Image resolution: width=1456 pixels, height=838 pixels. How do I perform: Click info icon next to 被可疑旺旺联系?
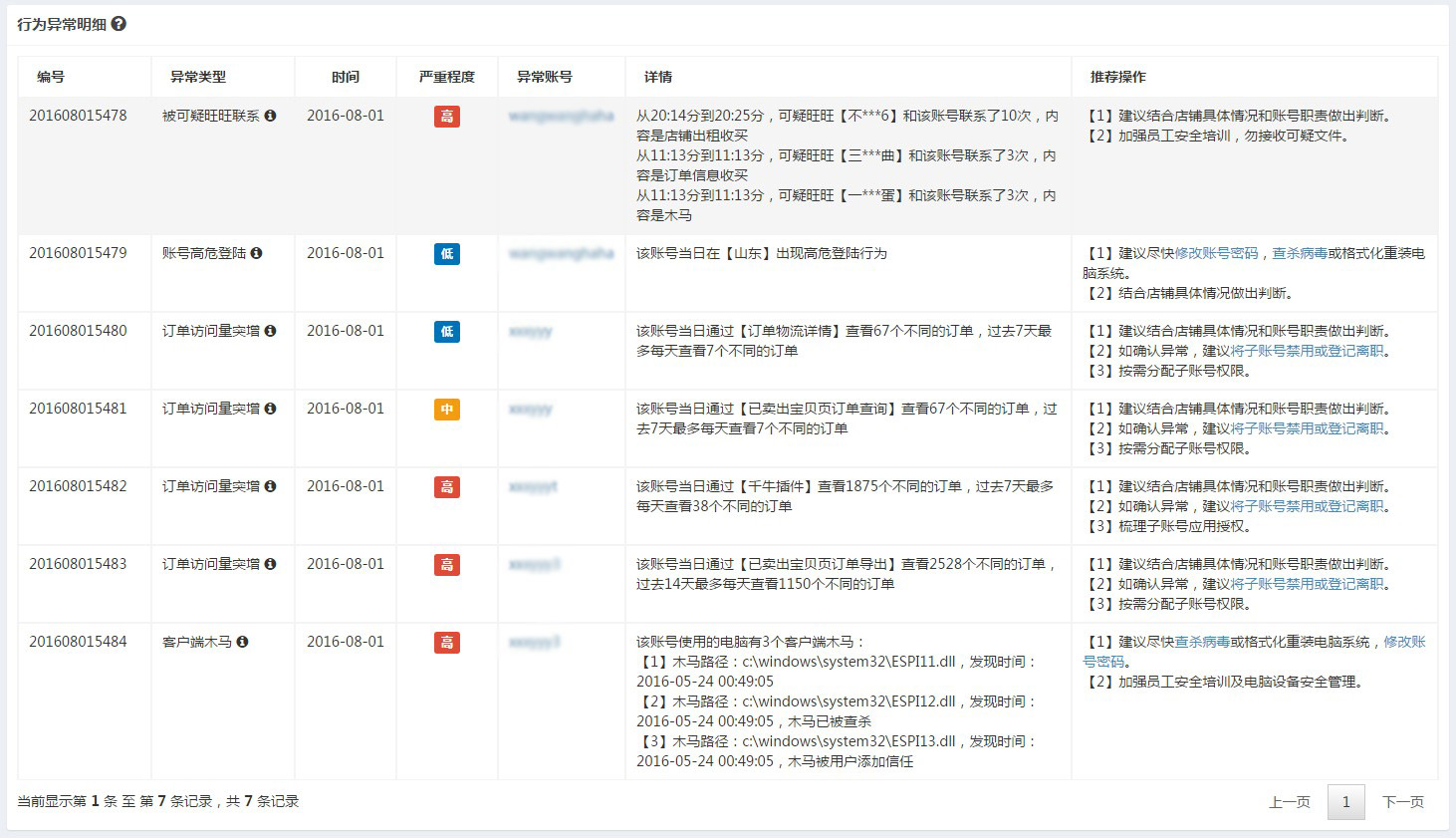(270, 116)
